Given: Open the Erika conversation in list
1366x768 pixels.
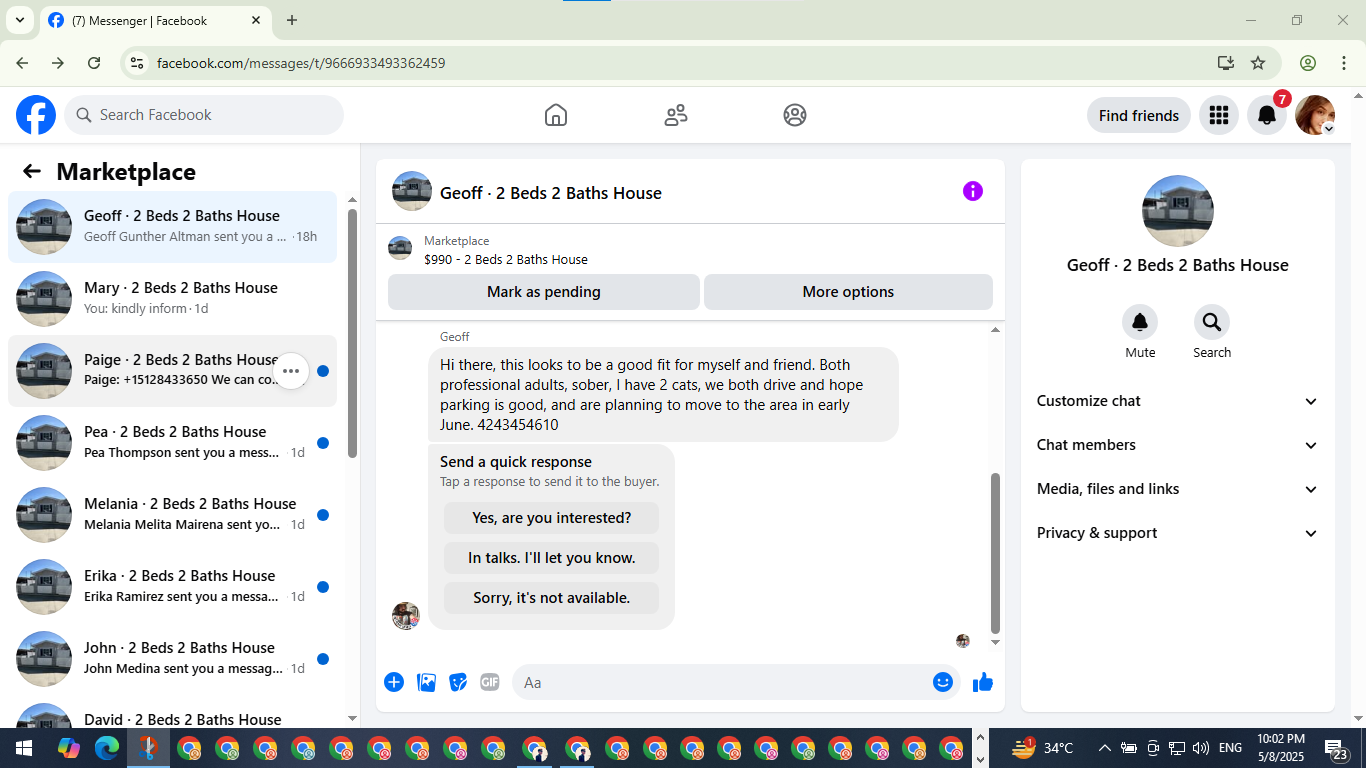Looking at the screenshot, I should click(172, 587).
